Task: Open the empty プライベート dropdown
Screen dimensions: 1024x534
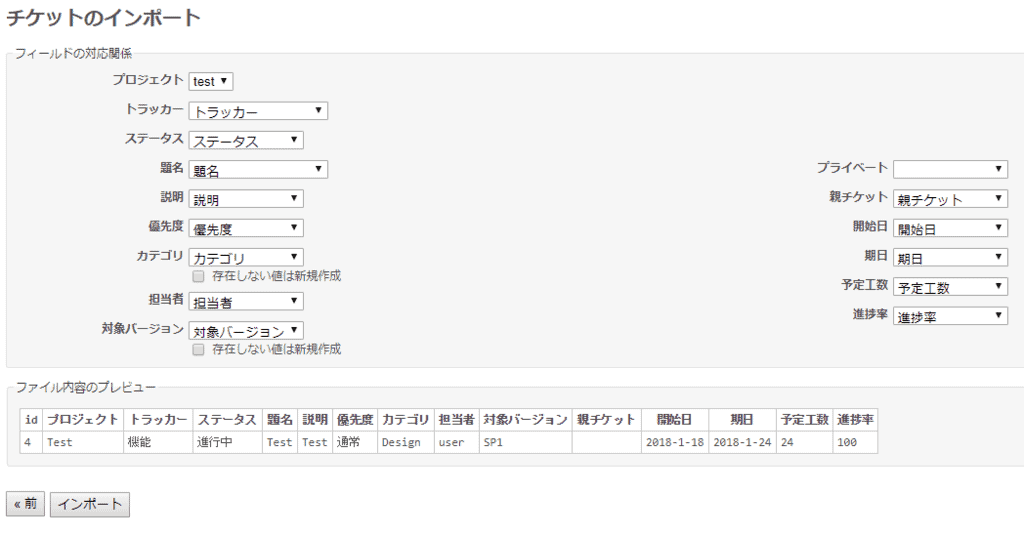Action: 950,169
